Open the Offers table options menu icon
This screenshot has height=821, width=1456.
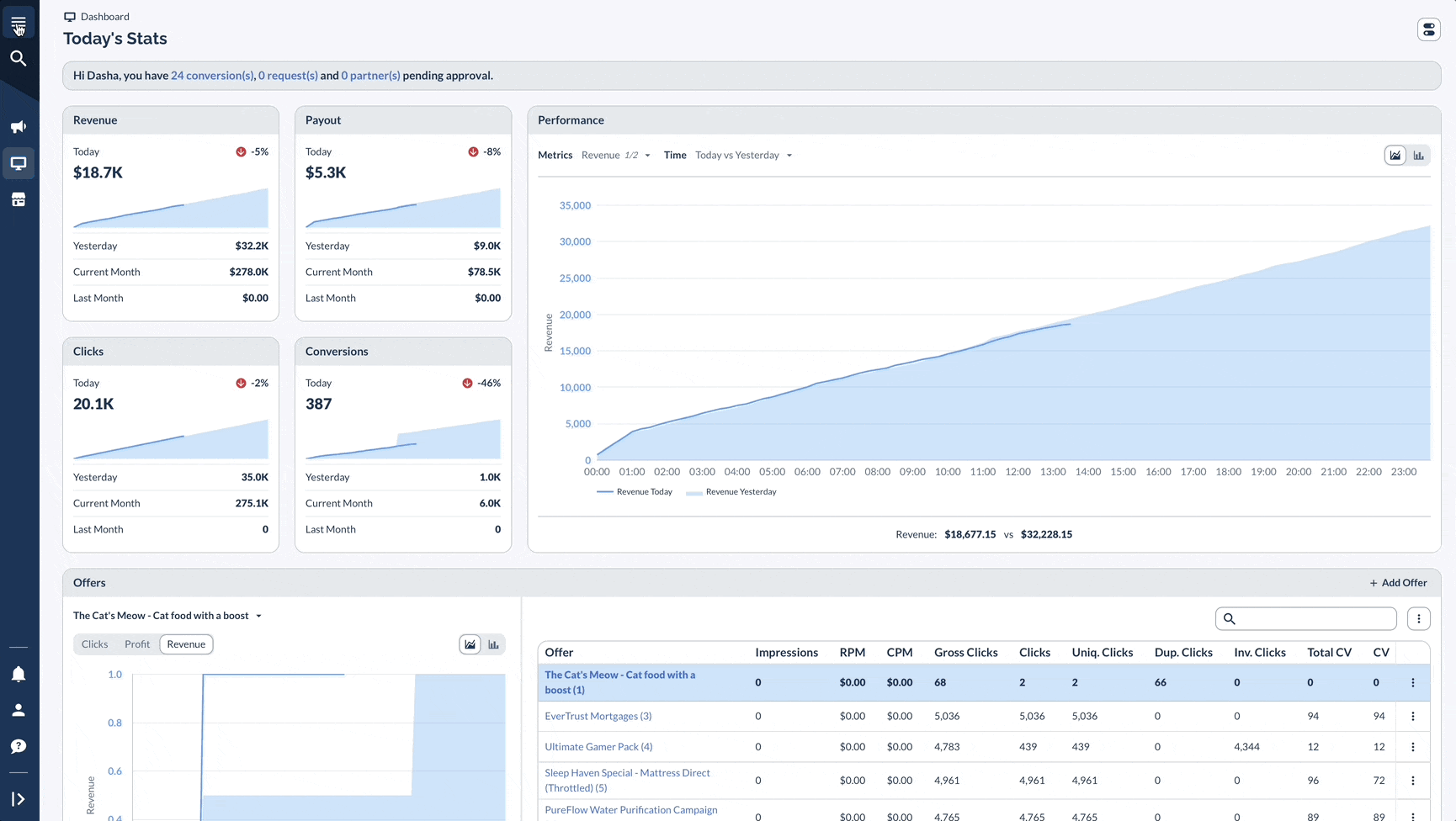click(1419, 619)
